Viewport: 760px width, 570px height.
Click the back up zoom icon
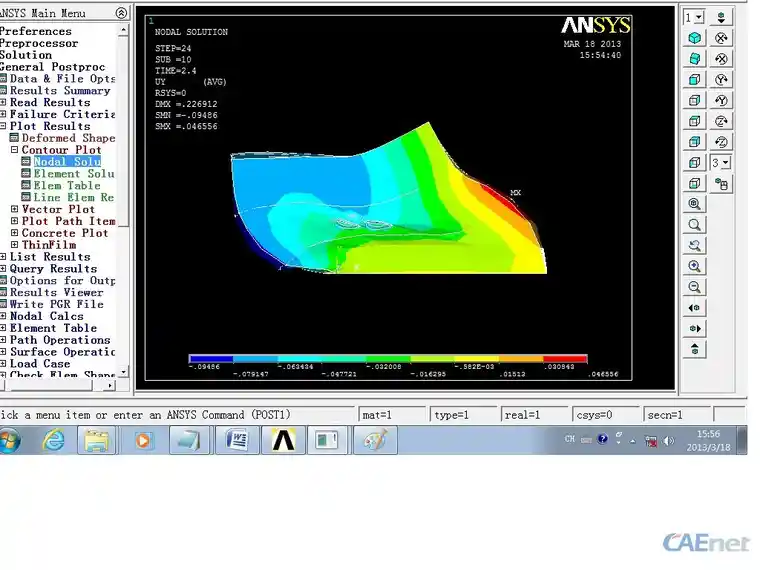click(694, 245)
